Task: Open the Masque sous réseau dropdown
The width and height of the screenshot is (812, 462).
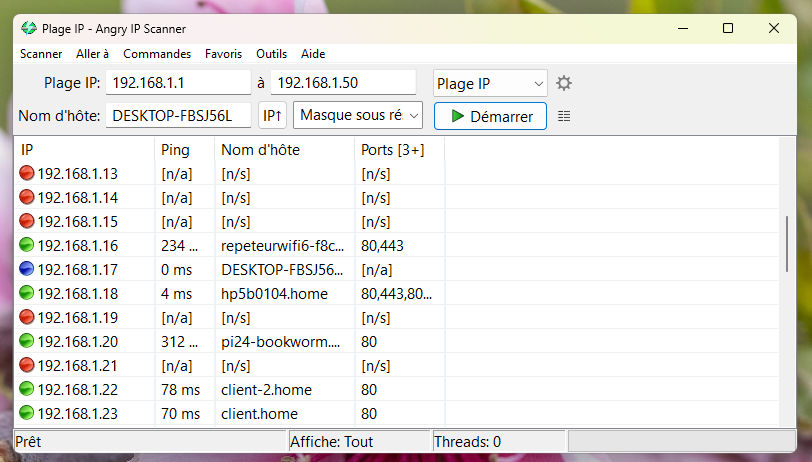Action: click(x=358, y=115)
